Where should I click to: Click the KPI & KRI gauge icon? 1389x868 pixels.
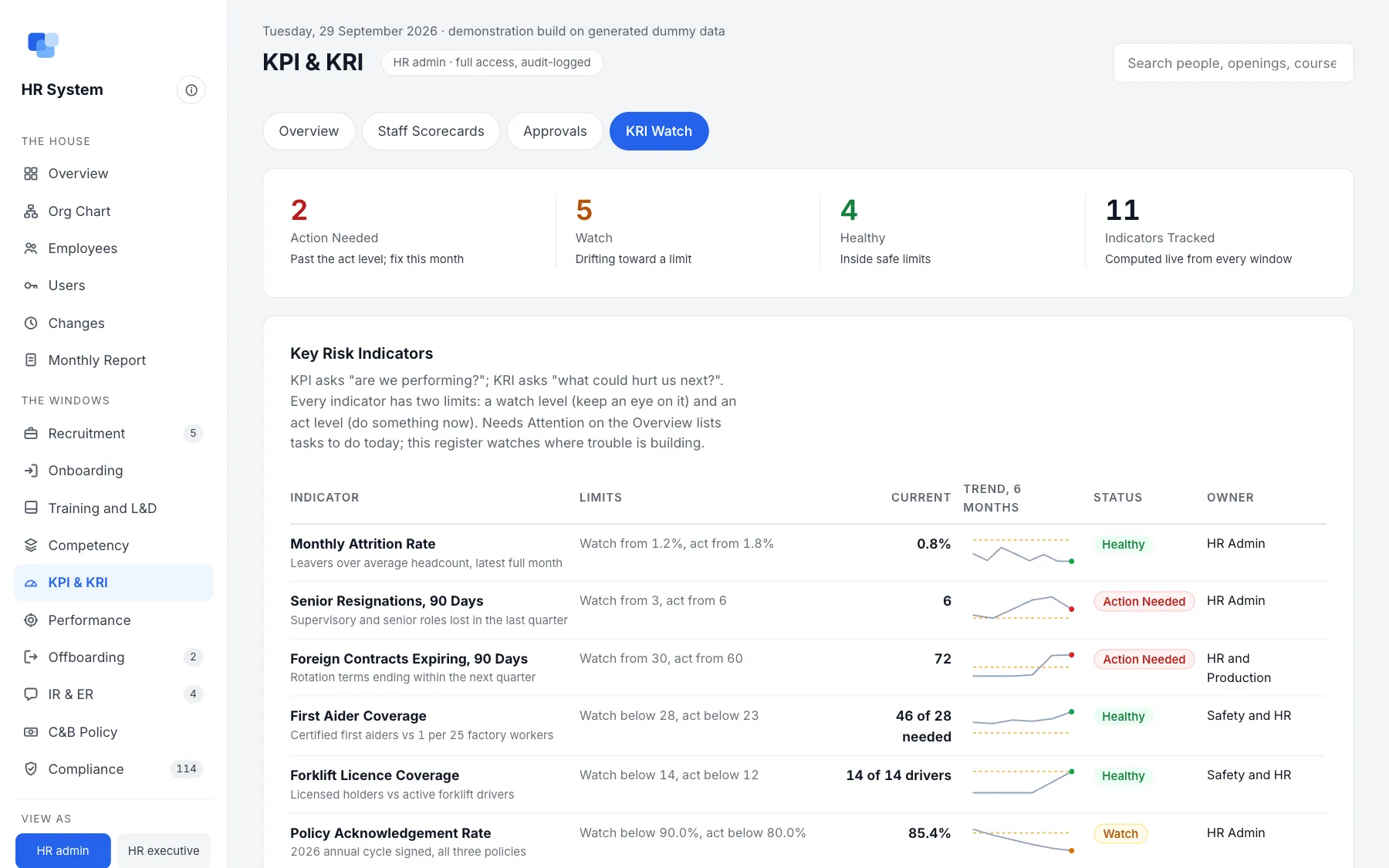point(31,583)
